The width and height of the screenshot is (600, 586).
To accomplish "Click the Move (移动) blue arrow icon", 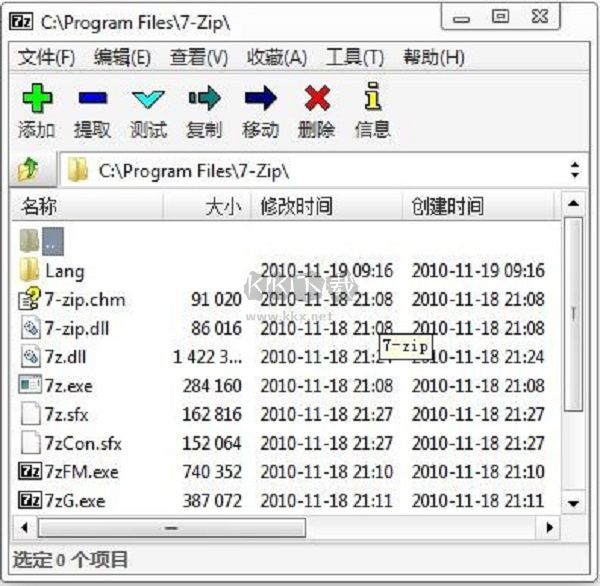I will click(x=261, y=98).
